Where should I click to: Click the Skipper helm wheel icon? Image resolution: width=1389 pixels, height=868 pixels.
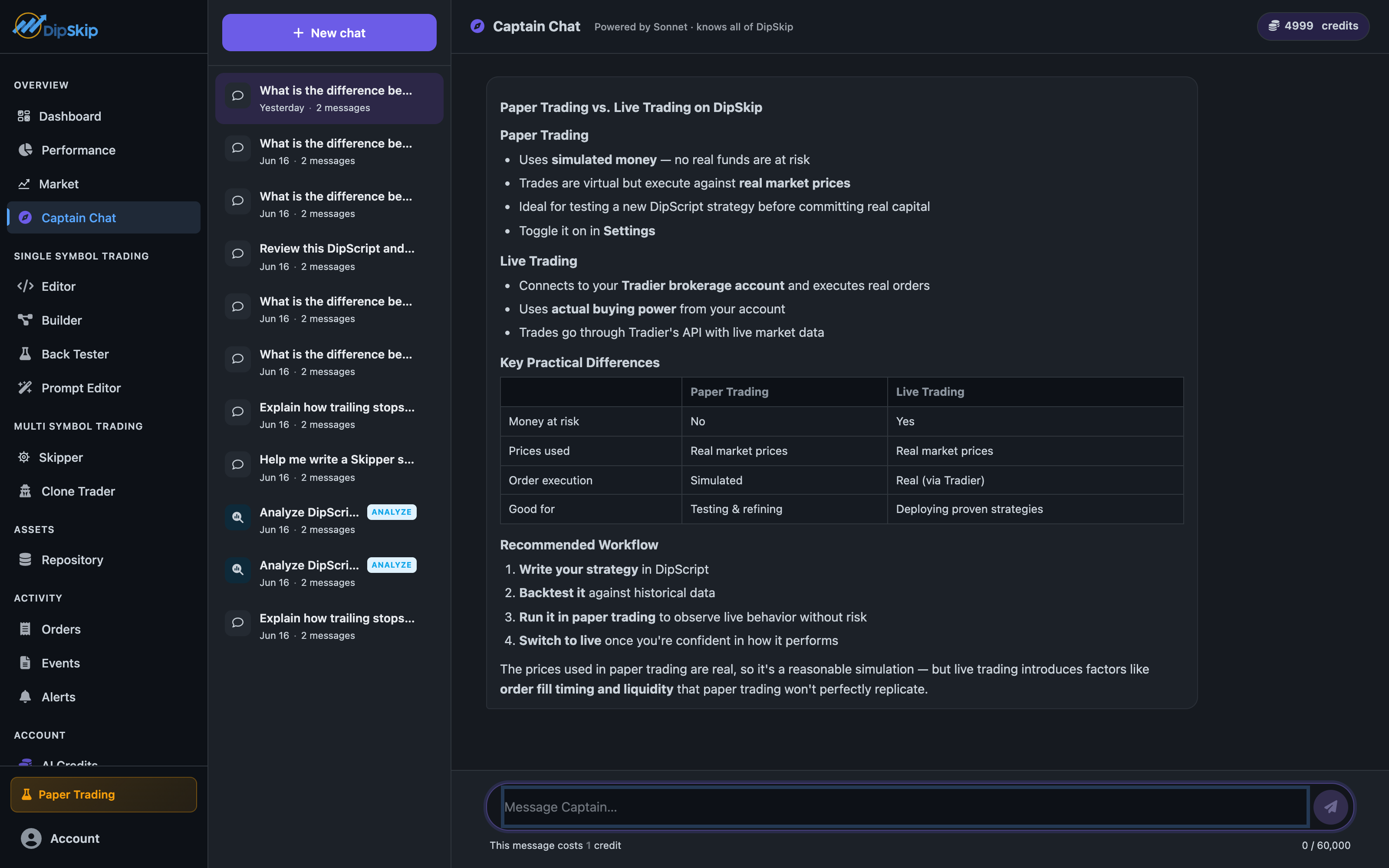click(x=23, y=457)
